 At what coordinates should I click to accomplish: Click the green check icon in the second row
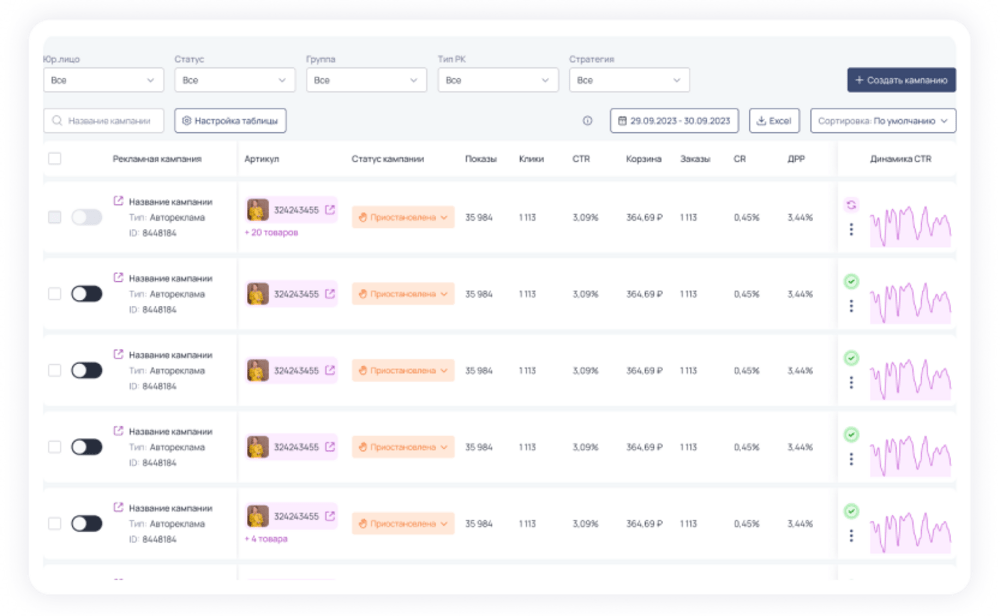click(x=851, y=281)
